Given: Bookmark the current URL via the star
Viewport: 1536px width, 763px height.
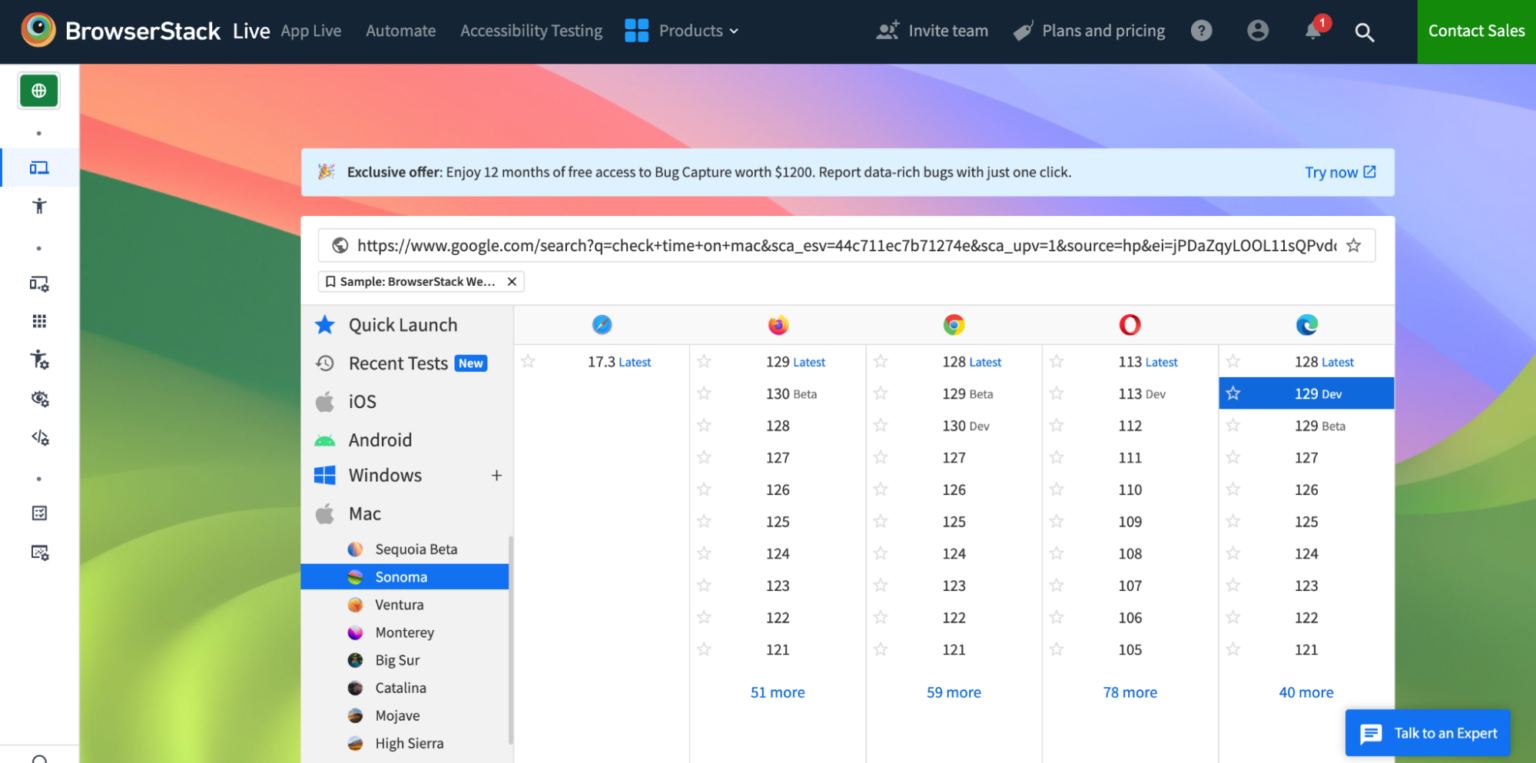Looking at the screenshot, I should click(1354, 244).
